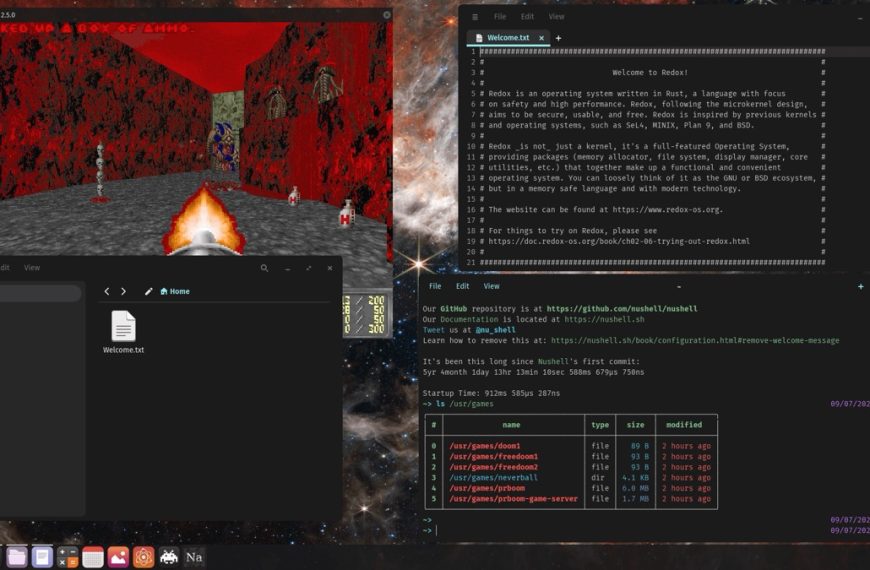
Task: Open the space invader games icon
Action: (169, 557)
